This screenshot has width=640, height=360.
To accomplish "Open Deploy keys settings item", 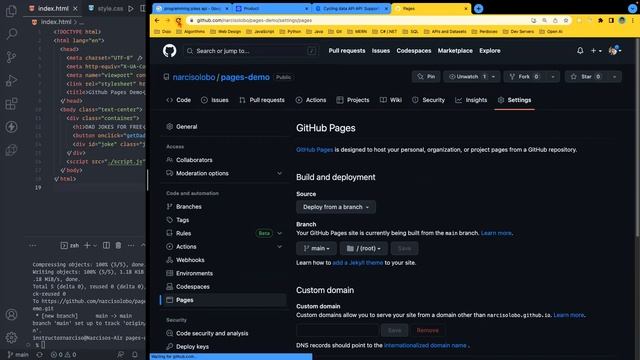I will (x=224, y=347).
